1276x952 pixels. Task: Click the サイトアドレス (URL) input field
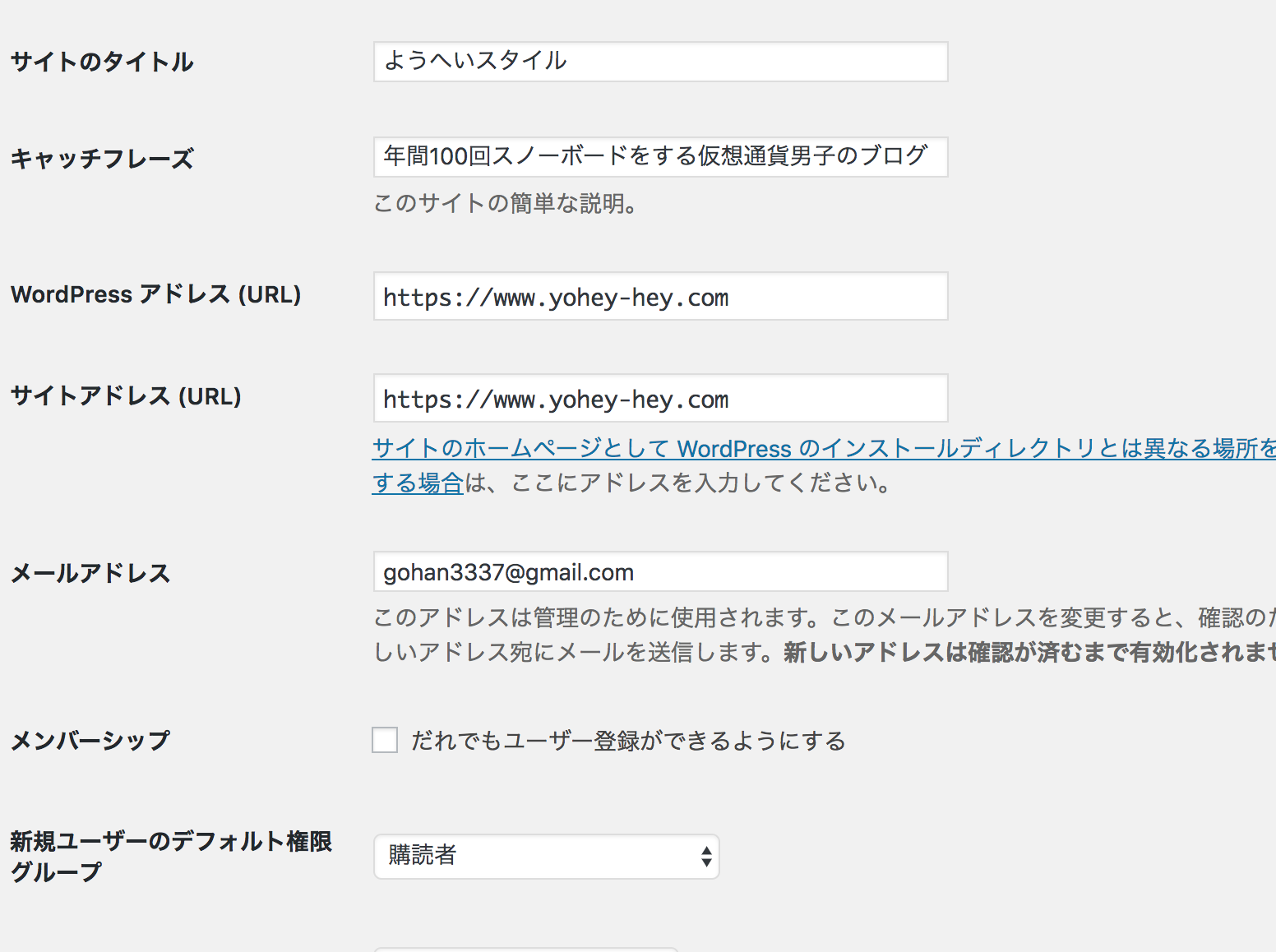pyautogui.click(x=660, y=398)
